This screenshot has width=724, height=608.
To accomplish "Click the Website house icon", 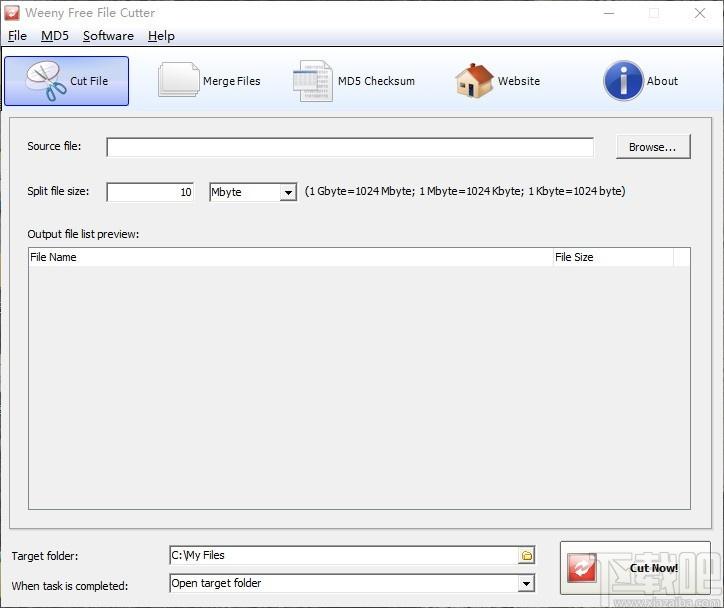I will click(x=474, y=80).
